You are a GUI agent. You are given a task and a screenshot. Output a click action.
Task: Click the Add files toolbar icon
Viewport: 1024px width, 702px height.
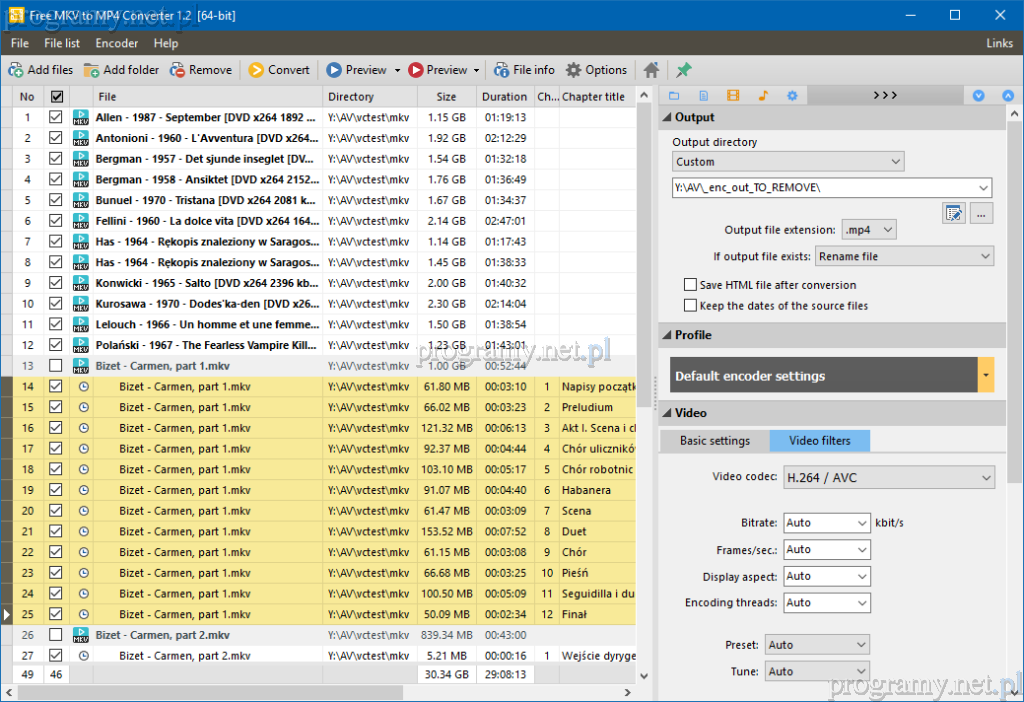[17, 70]
